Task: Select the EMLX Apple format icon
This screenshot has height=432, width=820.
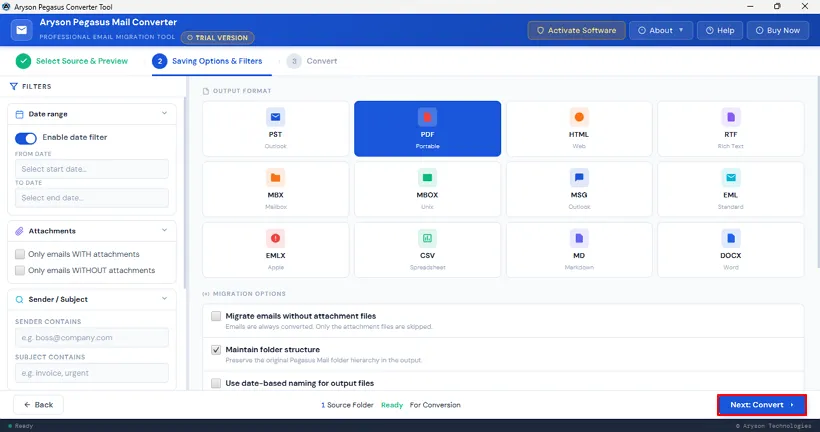Action: click(x=275, y=238)
